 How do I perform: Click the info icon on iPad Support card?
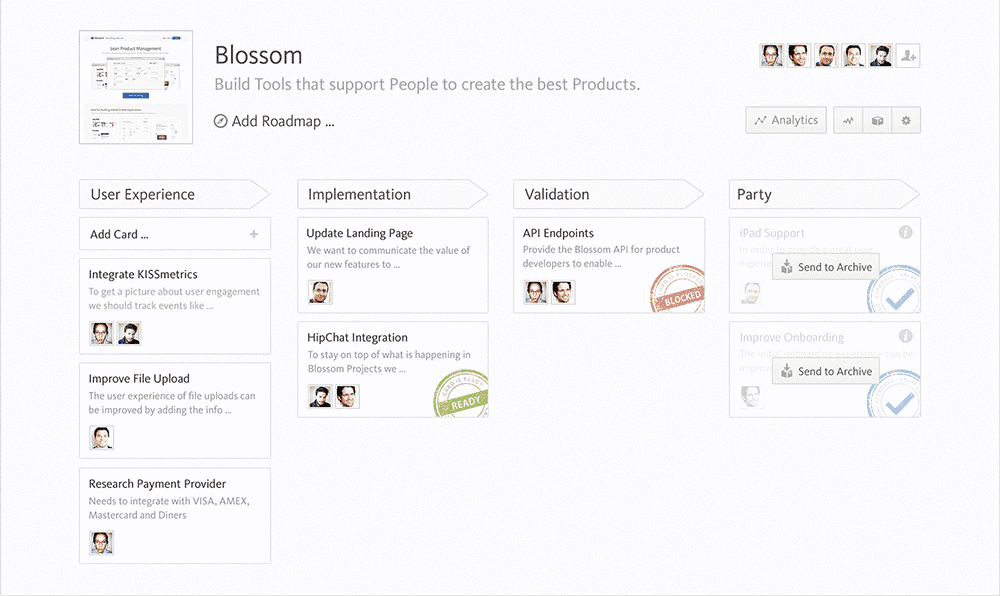[905, 232]
